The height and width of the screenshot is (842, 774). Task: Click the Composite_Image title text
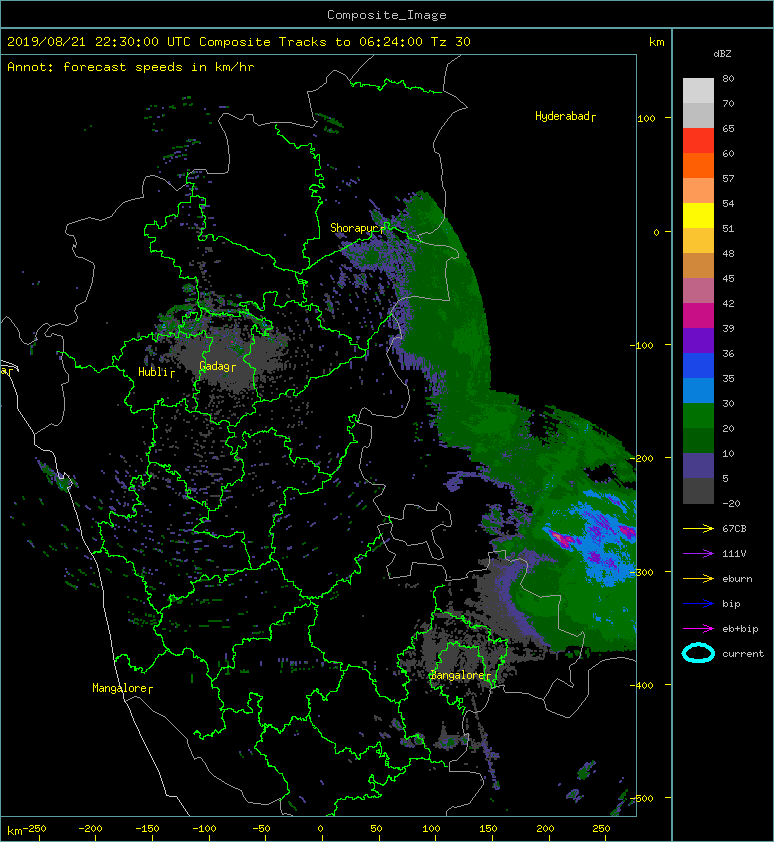[387, 15]
